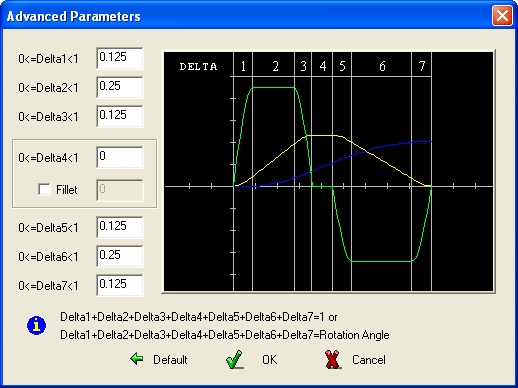
Task: Select the Delta3 input box
Action: 120,116
